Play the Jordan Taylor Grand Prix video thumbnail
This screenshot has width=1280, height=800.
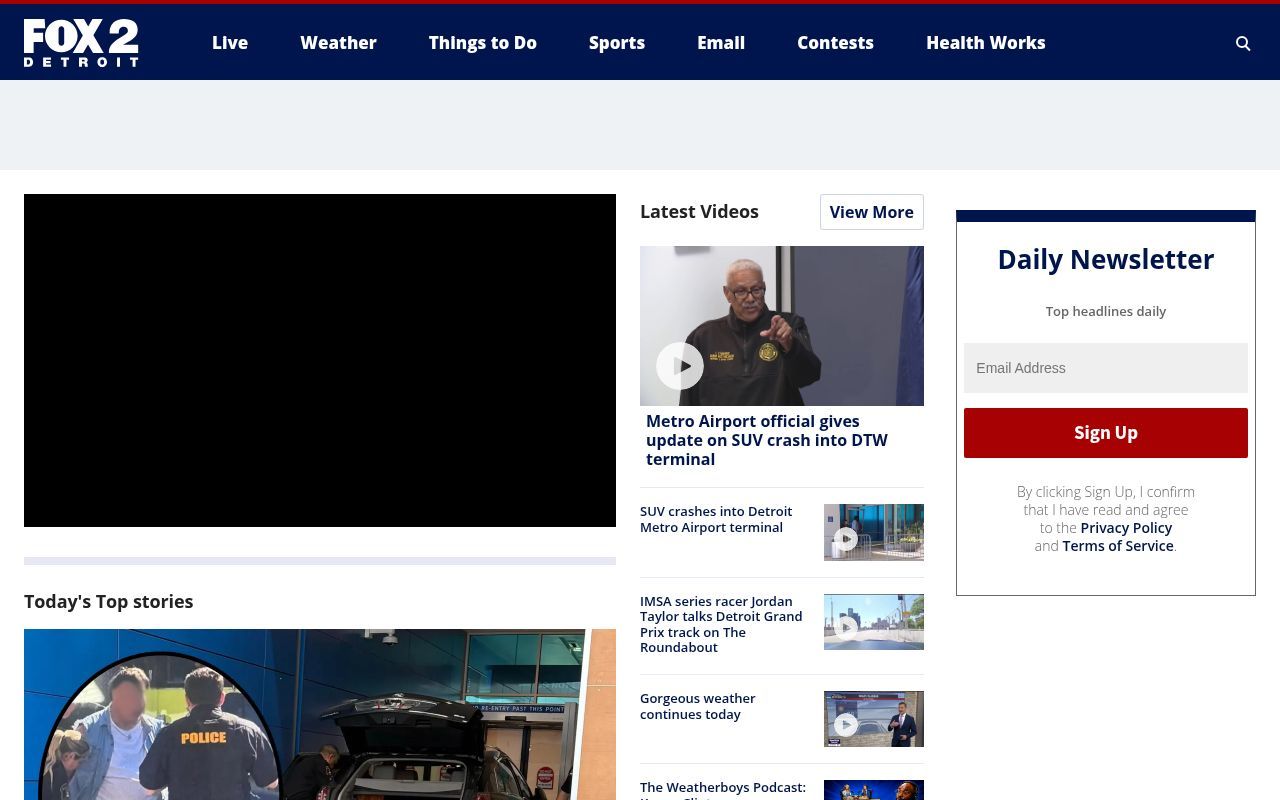coord(874,622)
